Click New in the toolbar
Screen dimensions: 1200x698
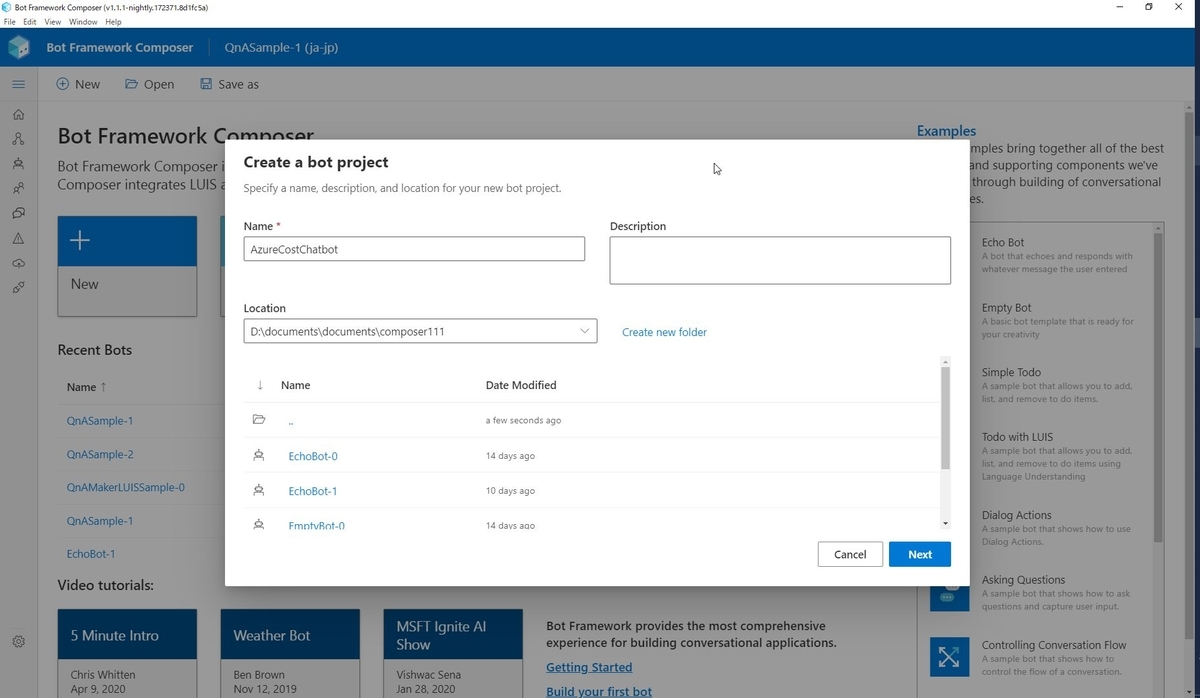pos(78,84)
